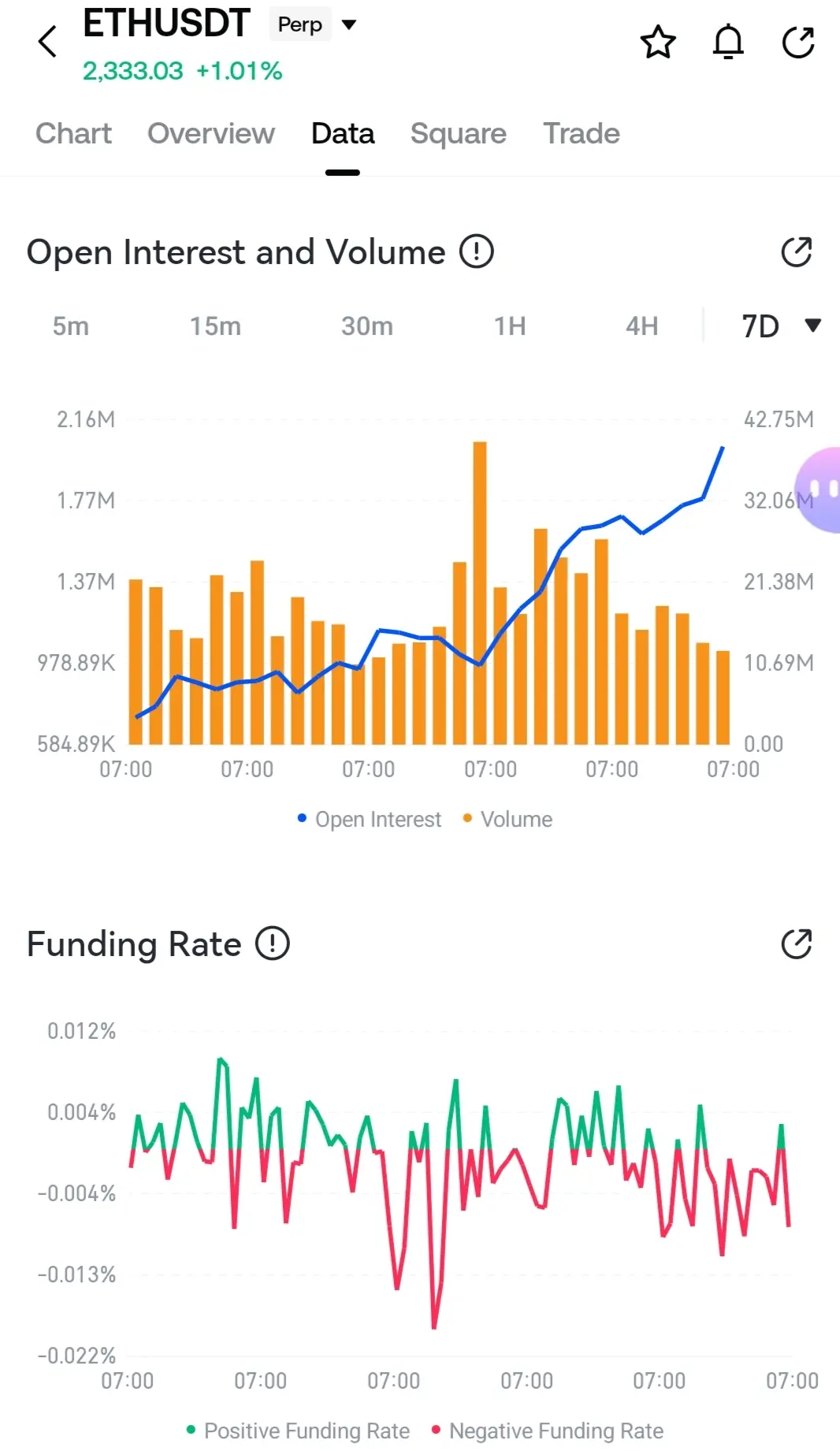Tap the 978.89K axis label

(x=76, y=663)
